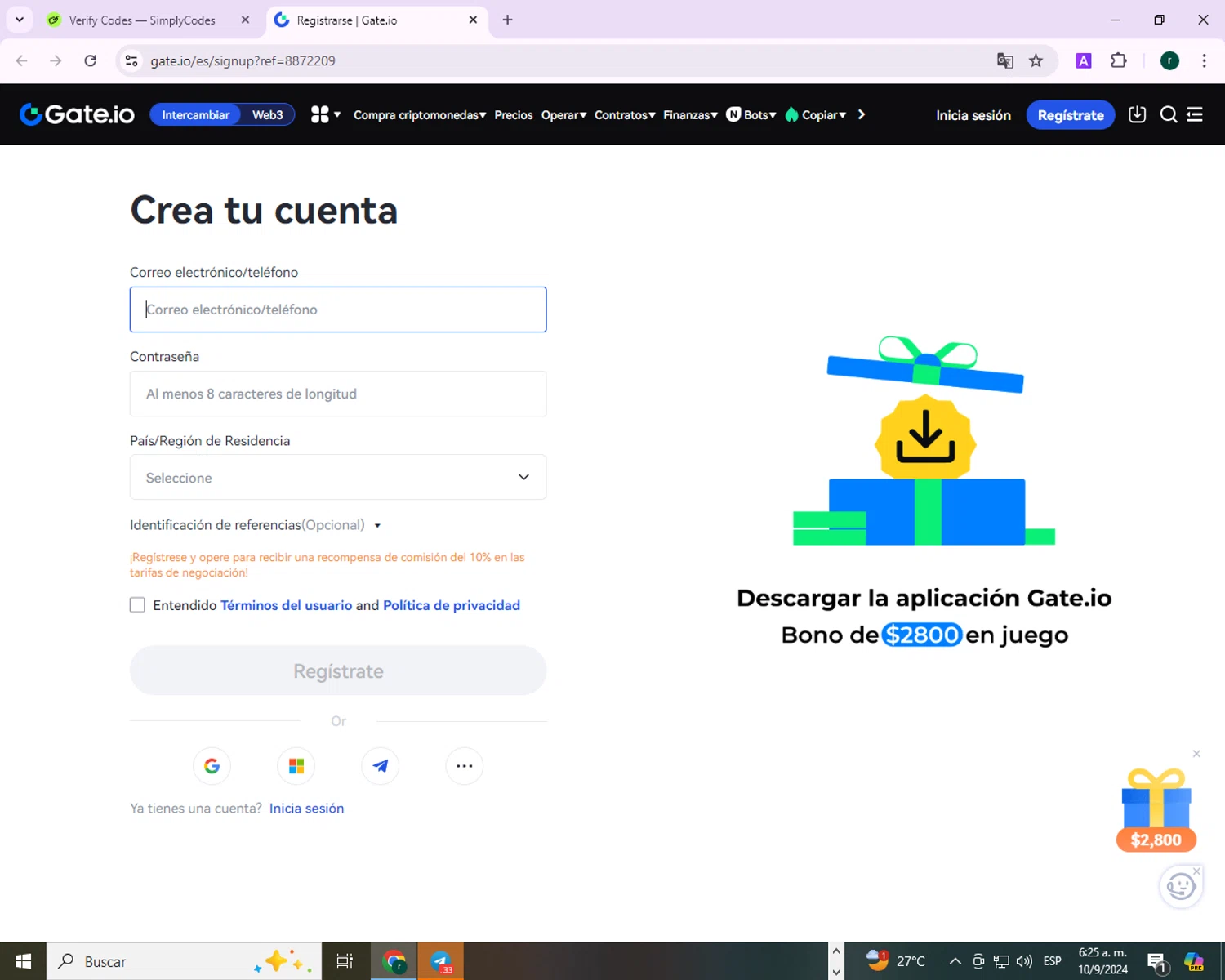This screenshot has width=1225, height=980.
Task: View site information icon in address bar
Action: pyautogui.click(x=131, y=61)
